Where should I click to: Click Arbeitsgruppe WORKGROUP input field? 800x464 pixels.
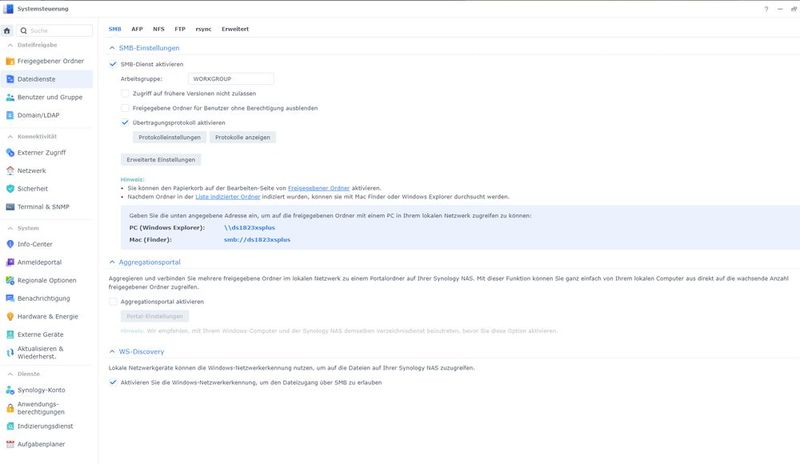coord(231,79)
